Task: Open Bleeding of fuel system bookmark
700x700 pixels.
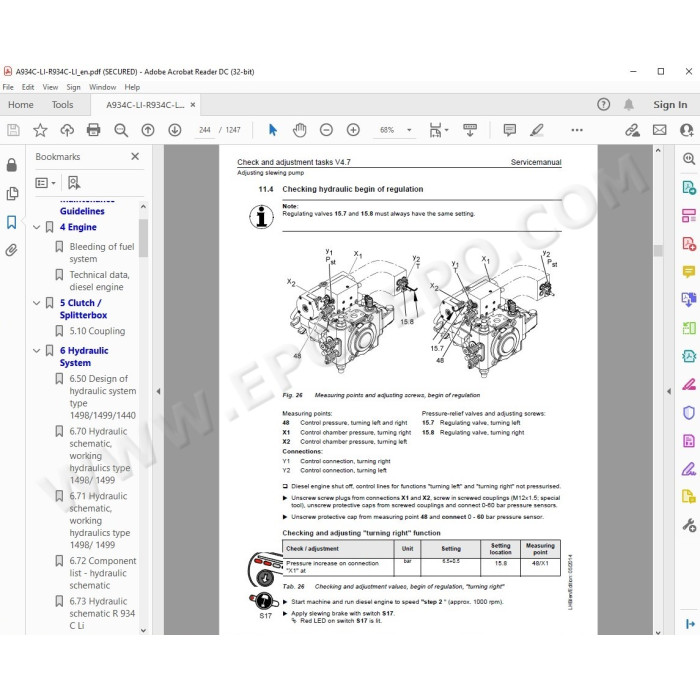Action: click(102, 253)
